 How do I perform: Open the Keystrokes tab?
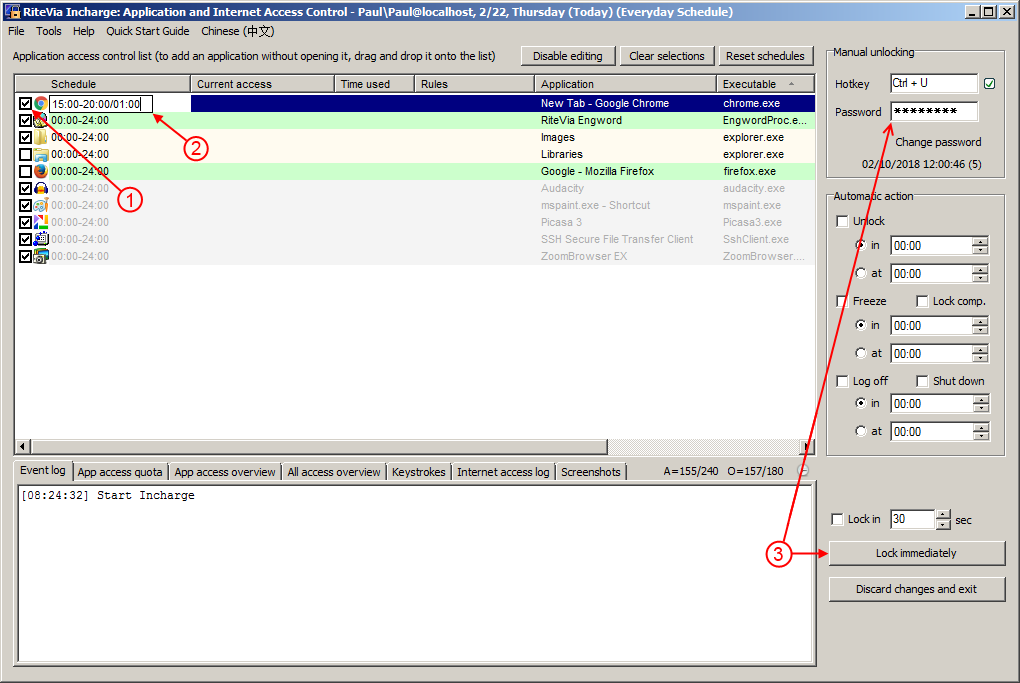419,472
